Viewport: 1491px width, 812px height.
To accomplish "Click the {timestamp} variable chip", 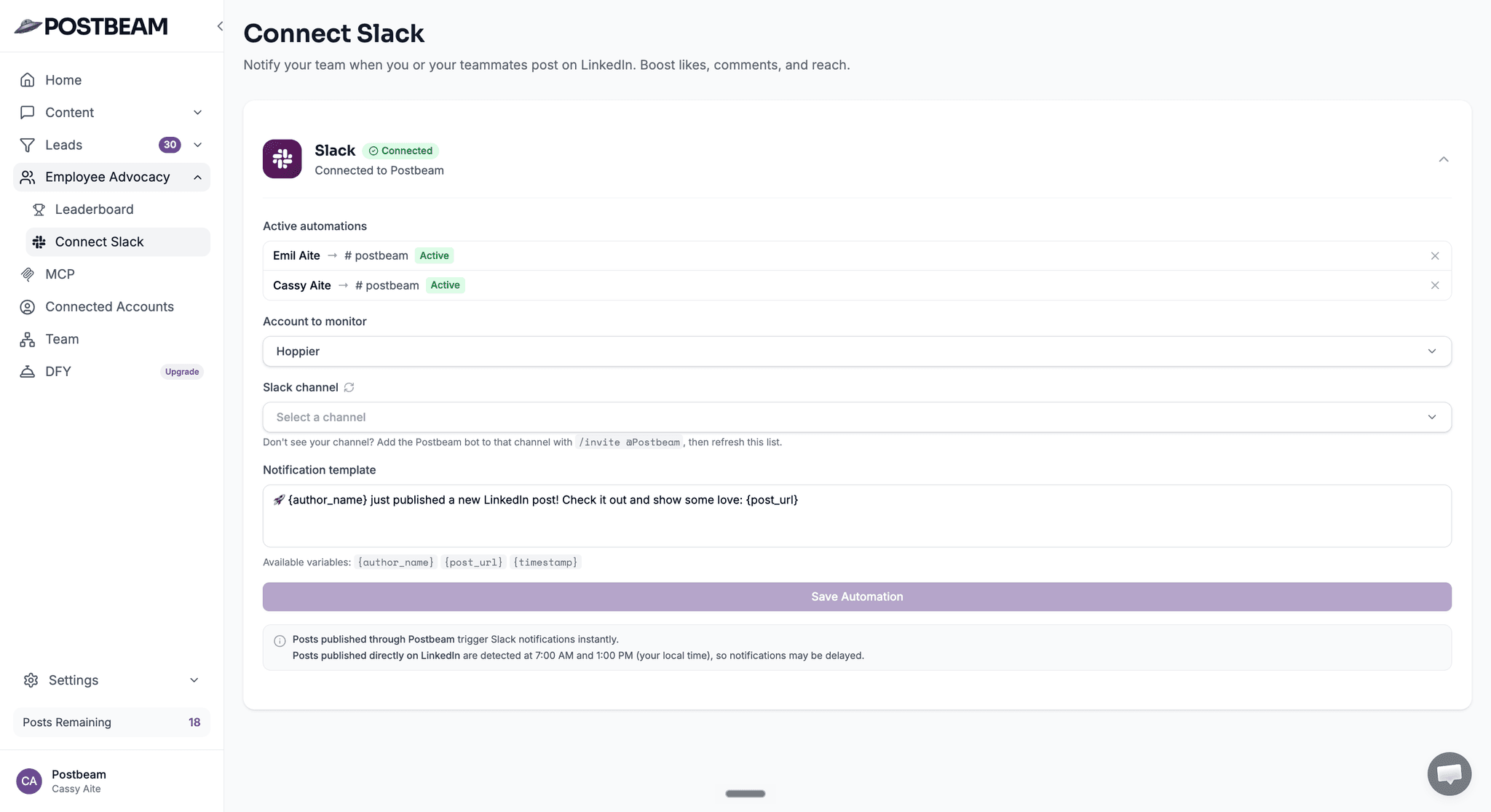I will click(x=546, y=562).
